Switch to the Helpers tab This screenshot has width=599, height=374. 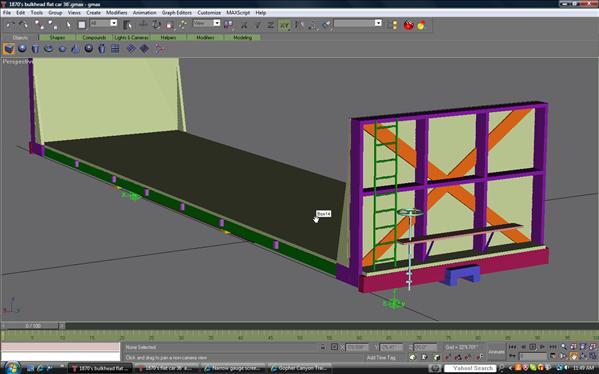[168, 37]
